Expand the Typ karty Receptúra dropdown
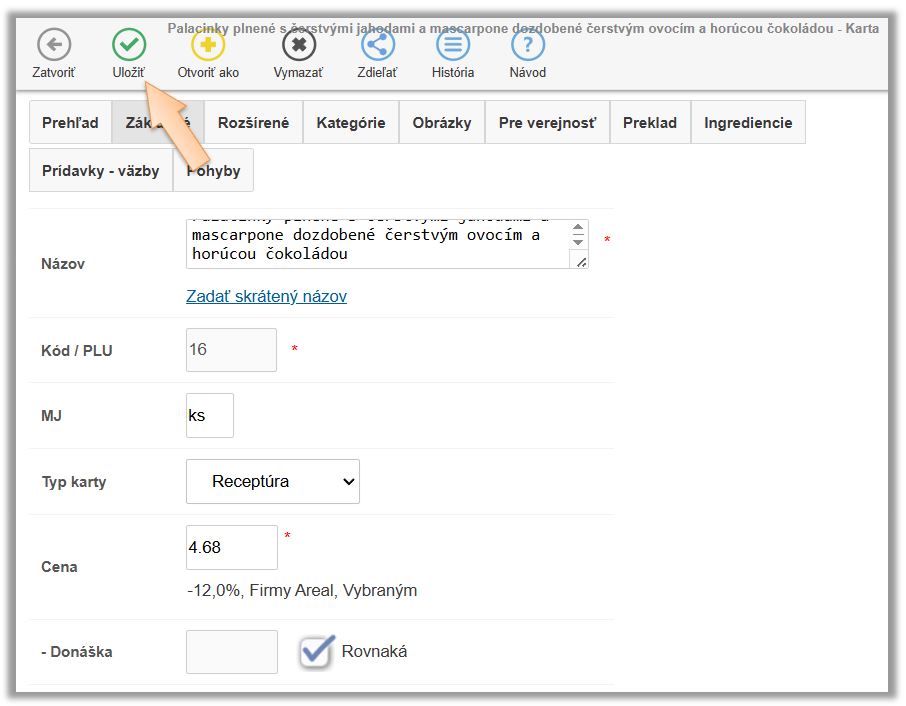Screen dimensions: 906x706 [x=273, y=482]
